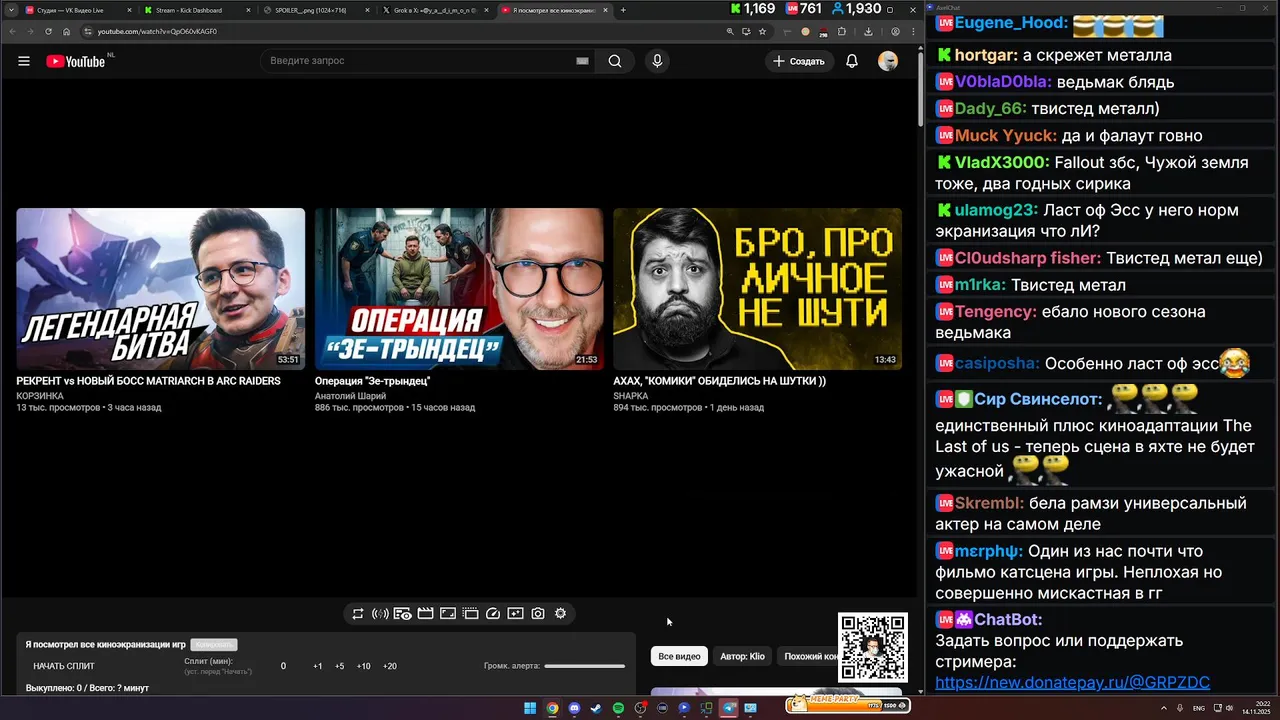Open the account avatar menu
Image resolution: width=1280 pixels, height=720 pixels.
pyautogui.click(x=888, y=61)
